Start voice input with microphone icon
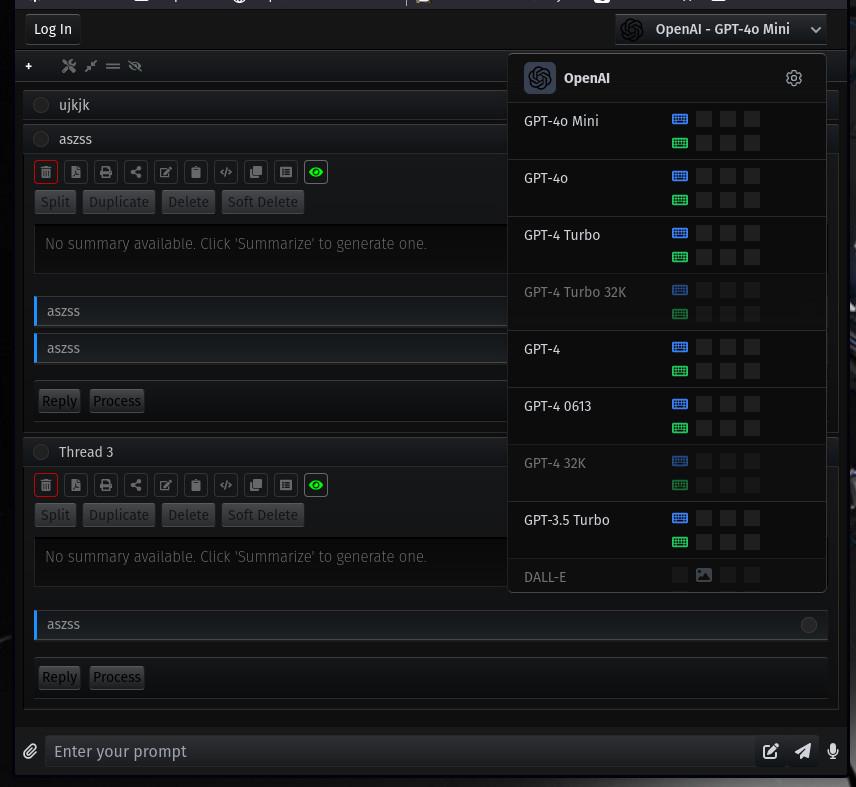The height and width of the screenshot is (787, 856). click(x=833, y=752)
